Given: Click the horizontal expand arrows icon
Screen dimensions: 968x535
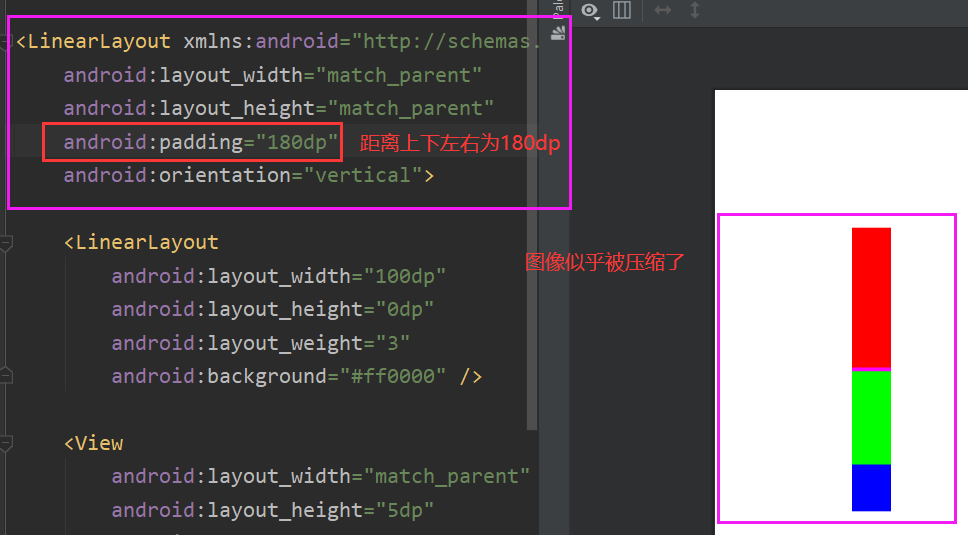Looking at the screenshot, I should [x=662, y=10].
